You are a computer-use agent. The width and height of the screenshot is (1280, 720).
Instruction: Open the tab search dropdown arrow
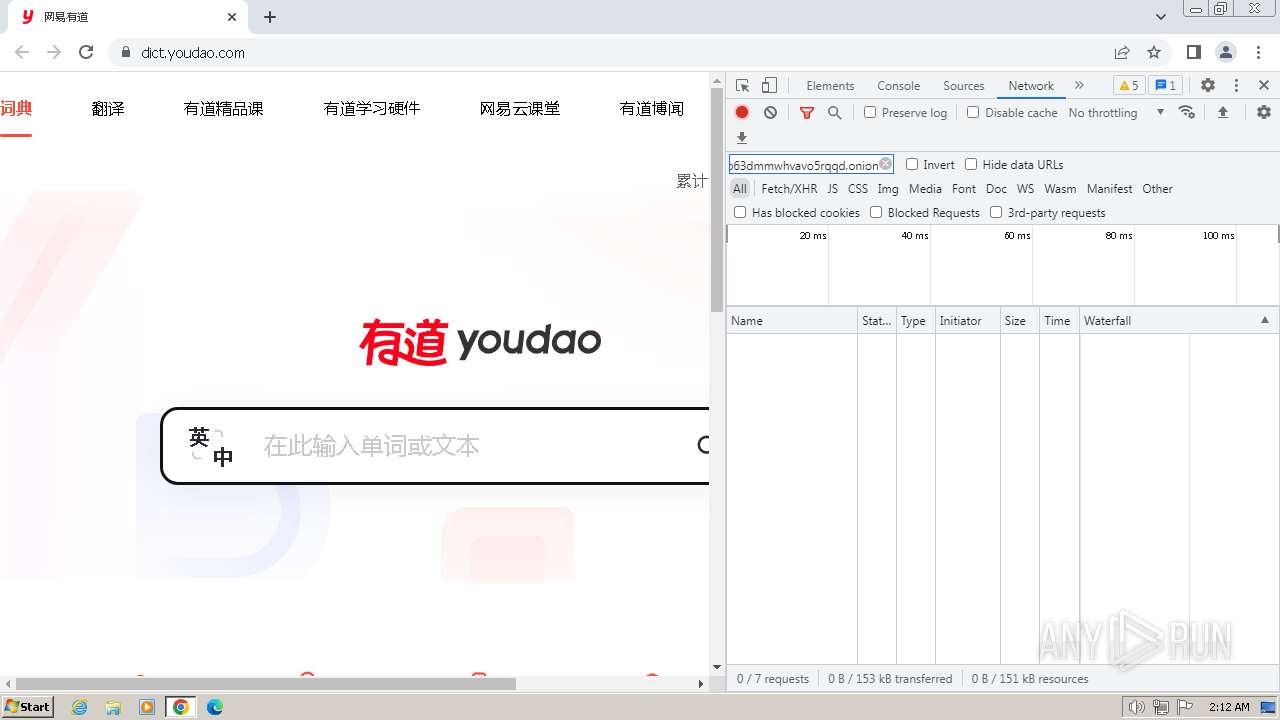coord(1161,17)
